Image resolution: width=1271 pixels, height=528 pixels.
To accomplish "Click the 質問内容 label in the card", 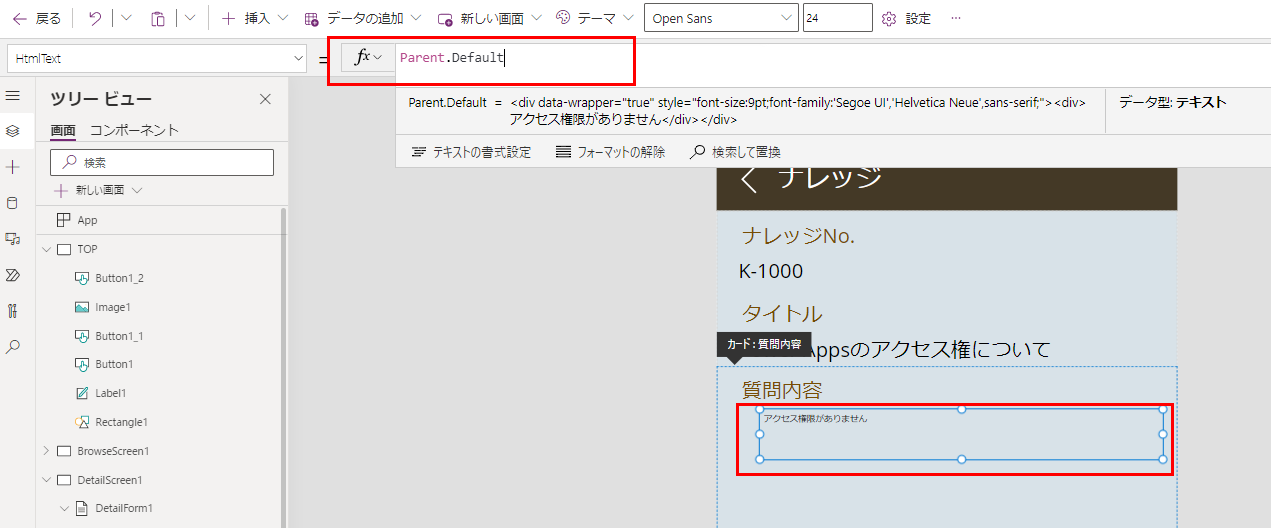I will click(x=782, y=390).
